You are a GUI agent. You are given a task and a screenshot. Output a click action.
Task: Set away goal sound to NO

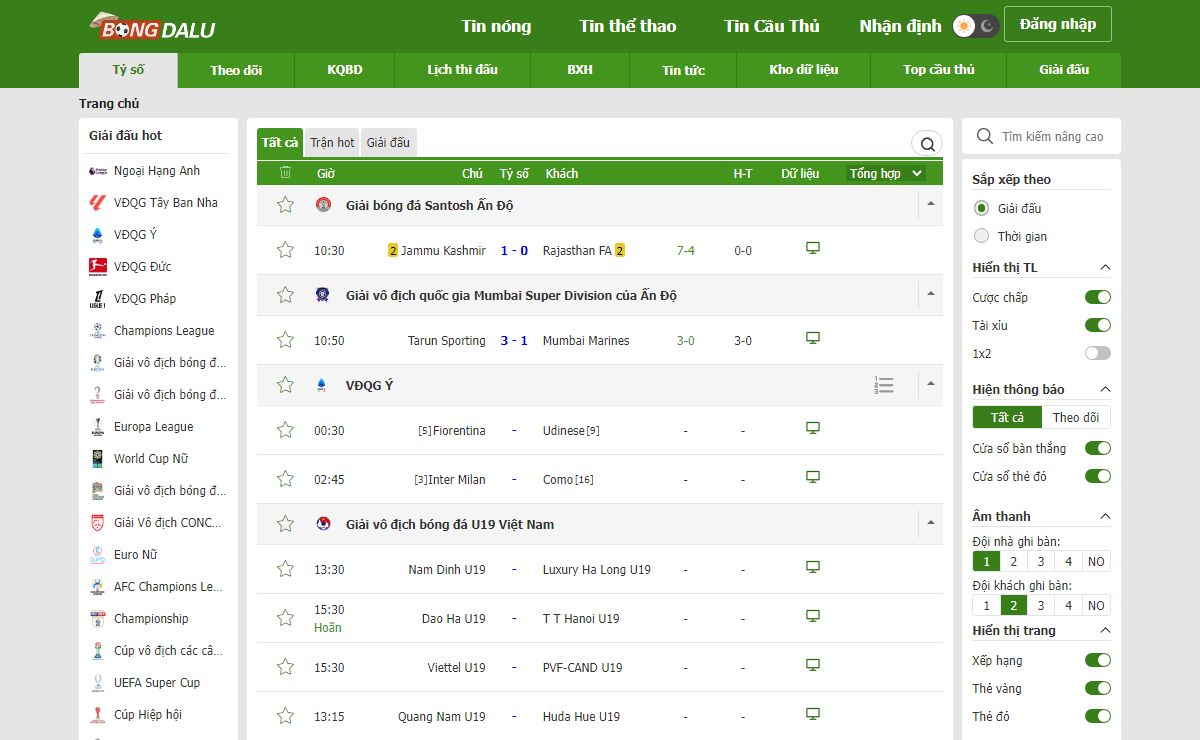click(x=1096, y=605)
